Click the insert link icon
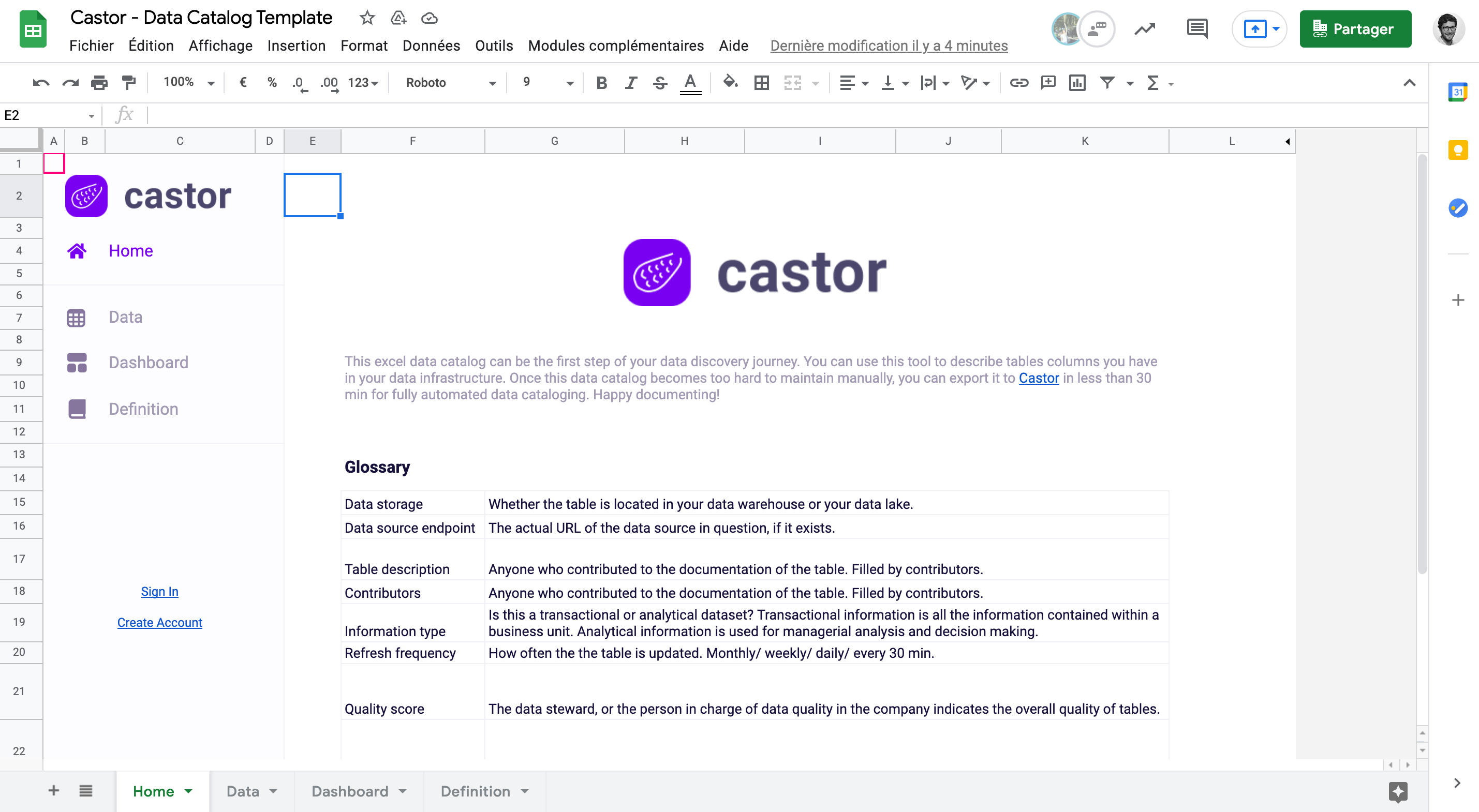 click(1018, 83)
